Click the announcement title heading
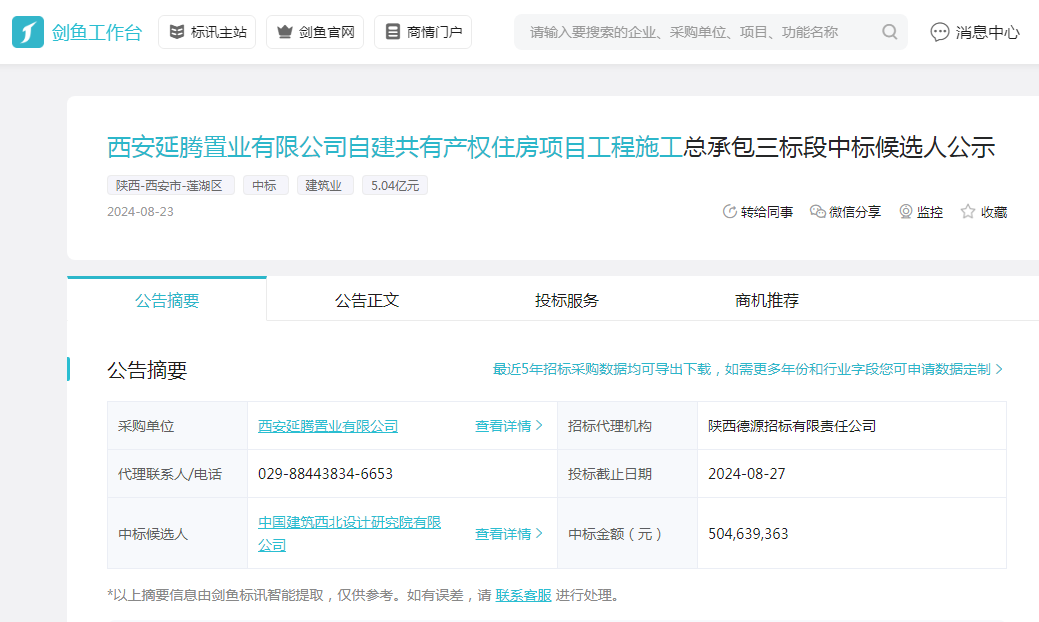The width and height of the screenshot is (1039, 622). coord(551,147)
